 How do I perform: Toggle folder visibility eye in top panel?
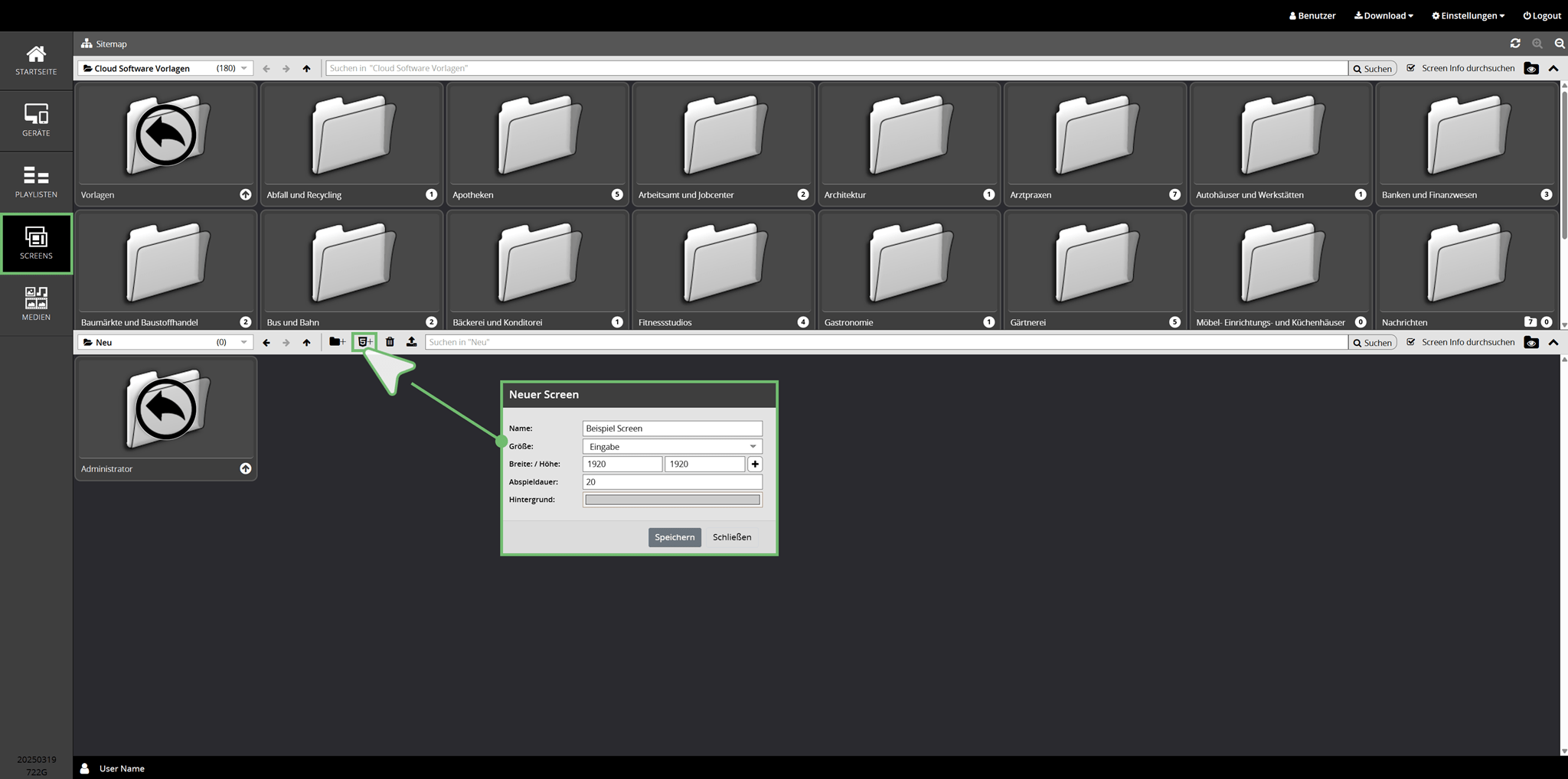tap(1531, 69)
